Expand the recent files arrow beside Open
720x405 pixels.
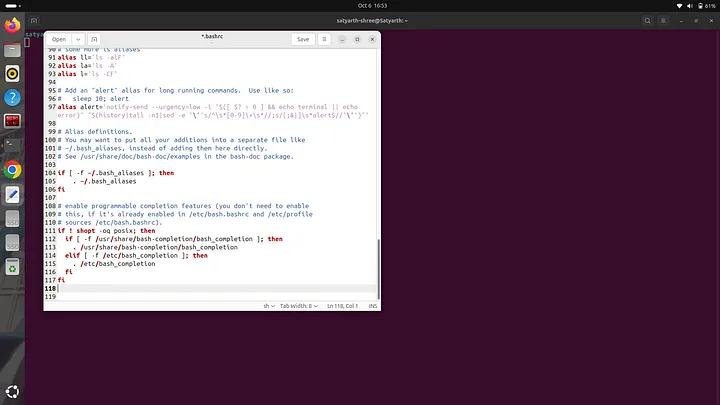click(78, 39)
